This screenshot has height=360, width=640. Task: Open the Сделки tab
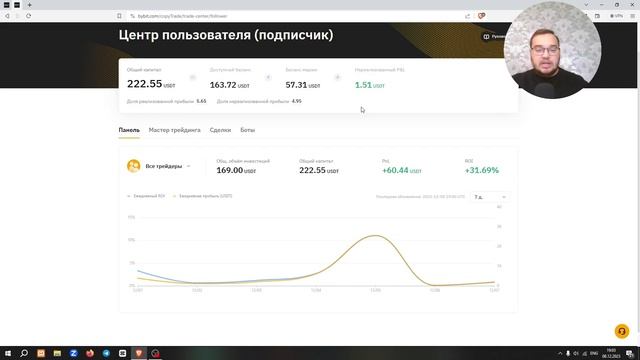[x=220, y=130]
